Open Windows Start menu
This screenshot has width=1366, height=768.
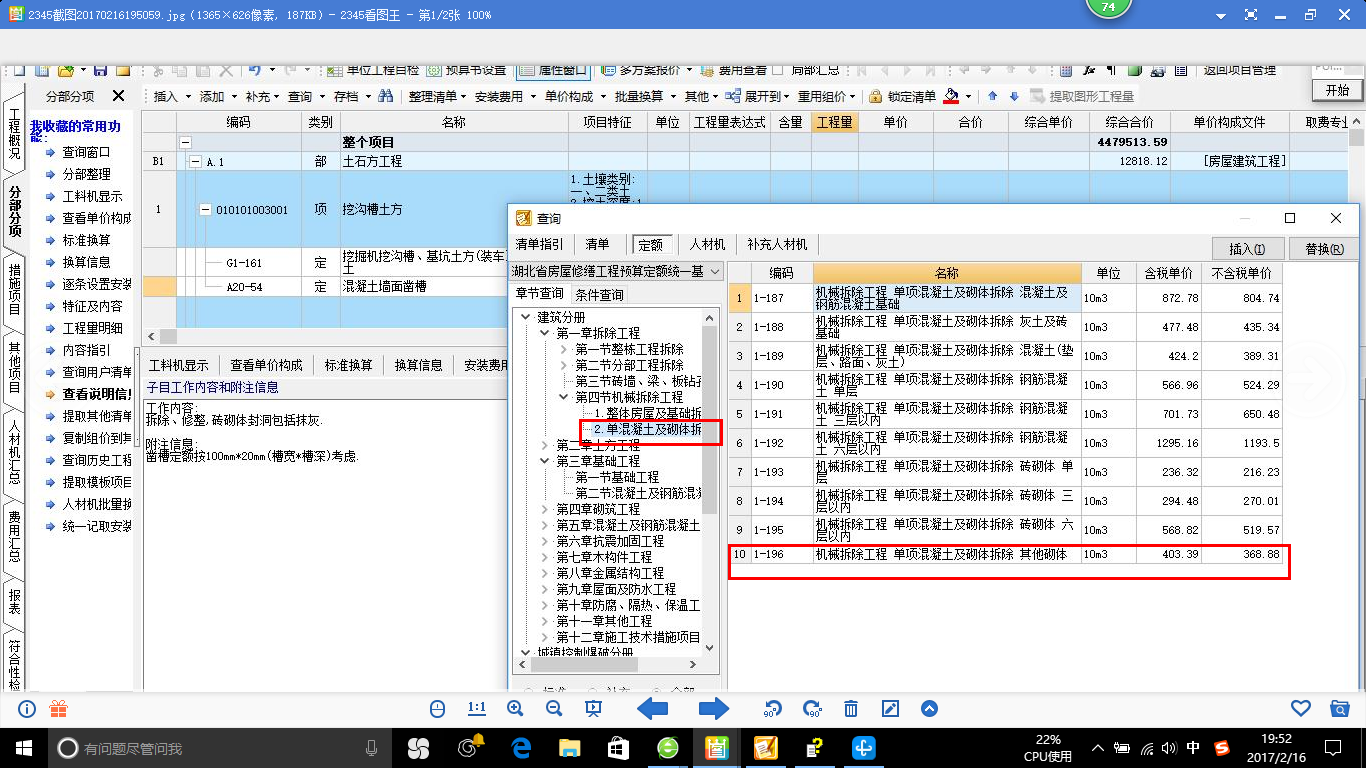point(23,747)
